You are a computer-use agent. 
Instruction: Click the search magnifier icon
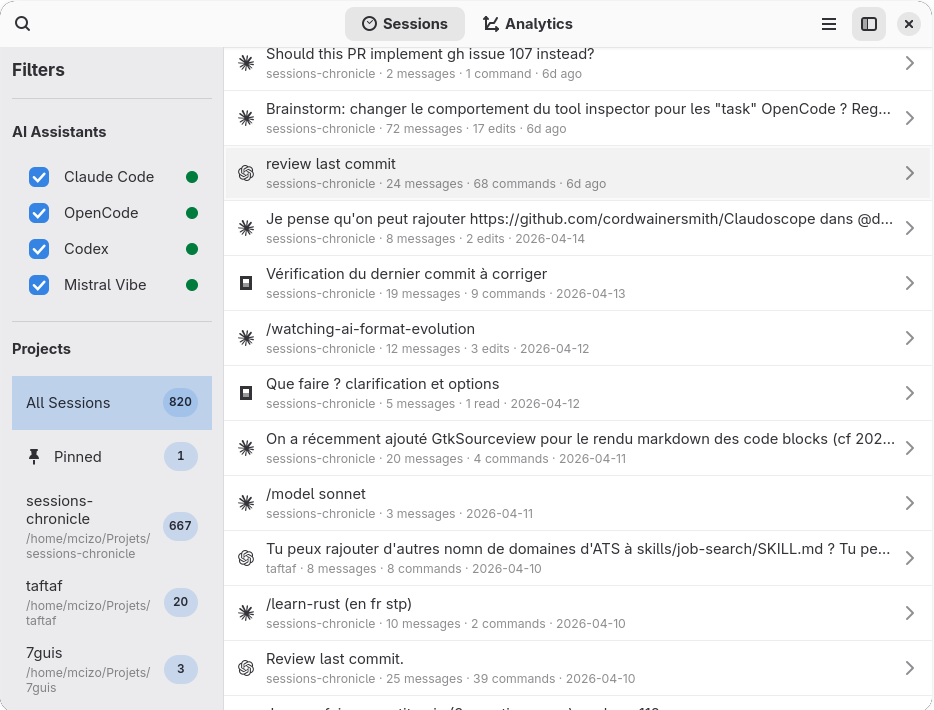(22, 22)
